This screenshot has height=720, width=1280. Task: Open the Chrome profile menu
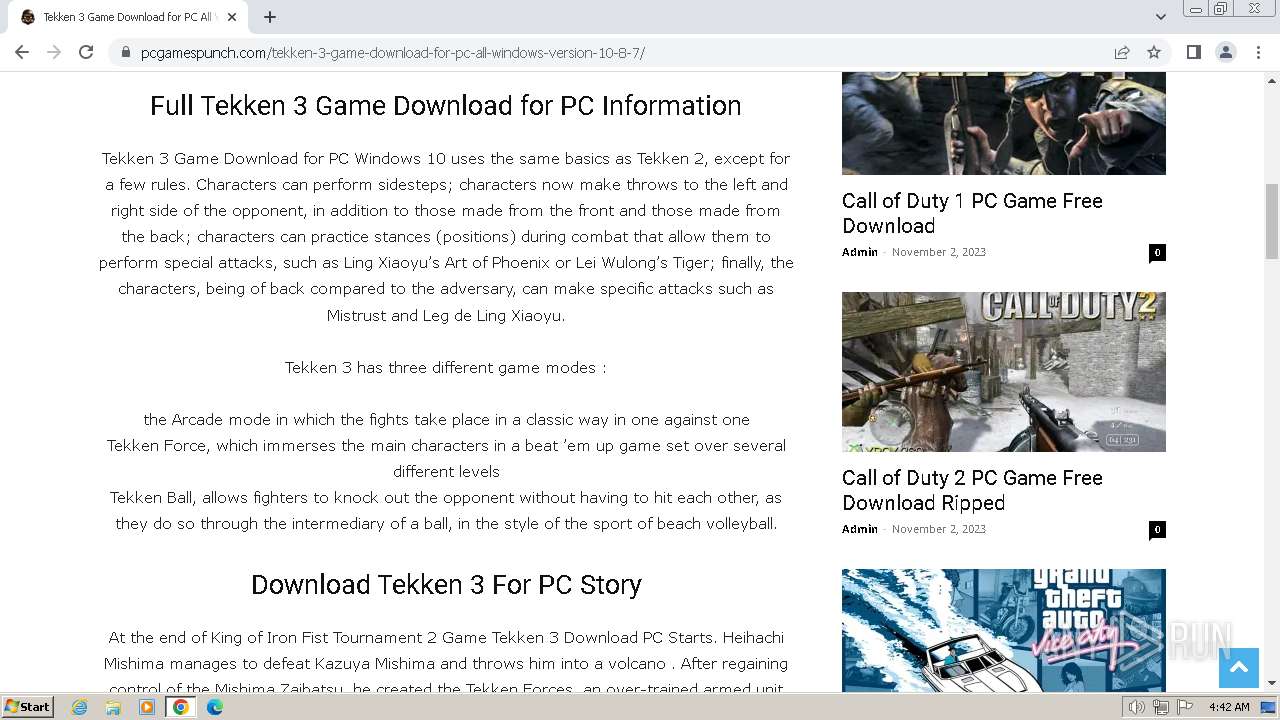(1225, 52)
